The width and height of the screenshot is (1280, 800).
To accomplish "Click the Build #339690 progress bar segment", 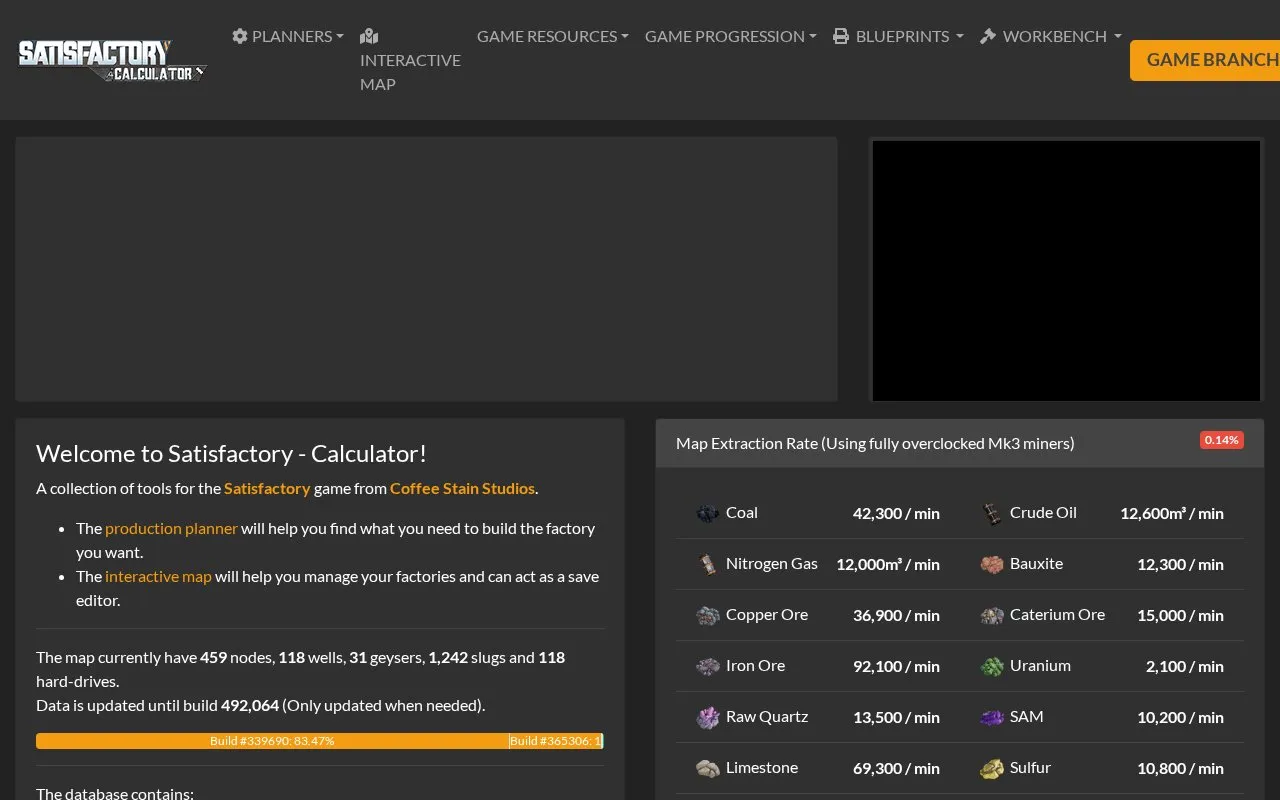I will tap(272, 741).
